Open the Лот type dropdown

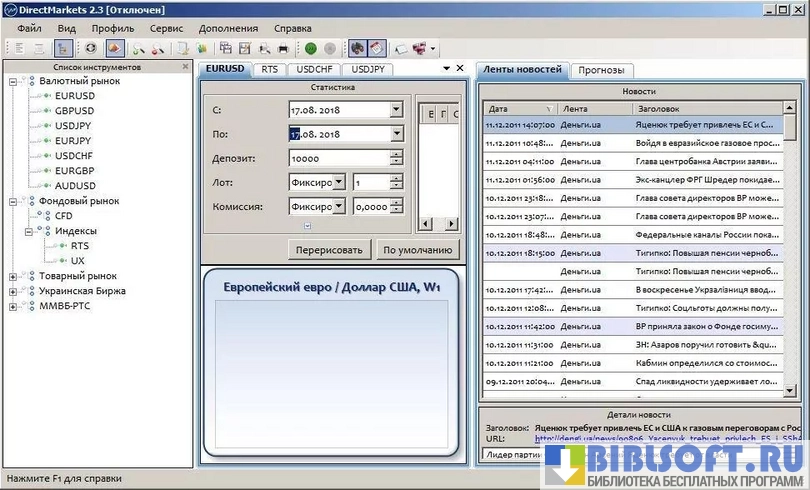338,182
